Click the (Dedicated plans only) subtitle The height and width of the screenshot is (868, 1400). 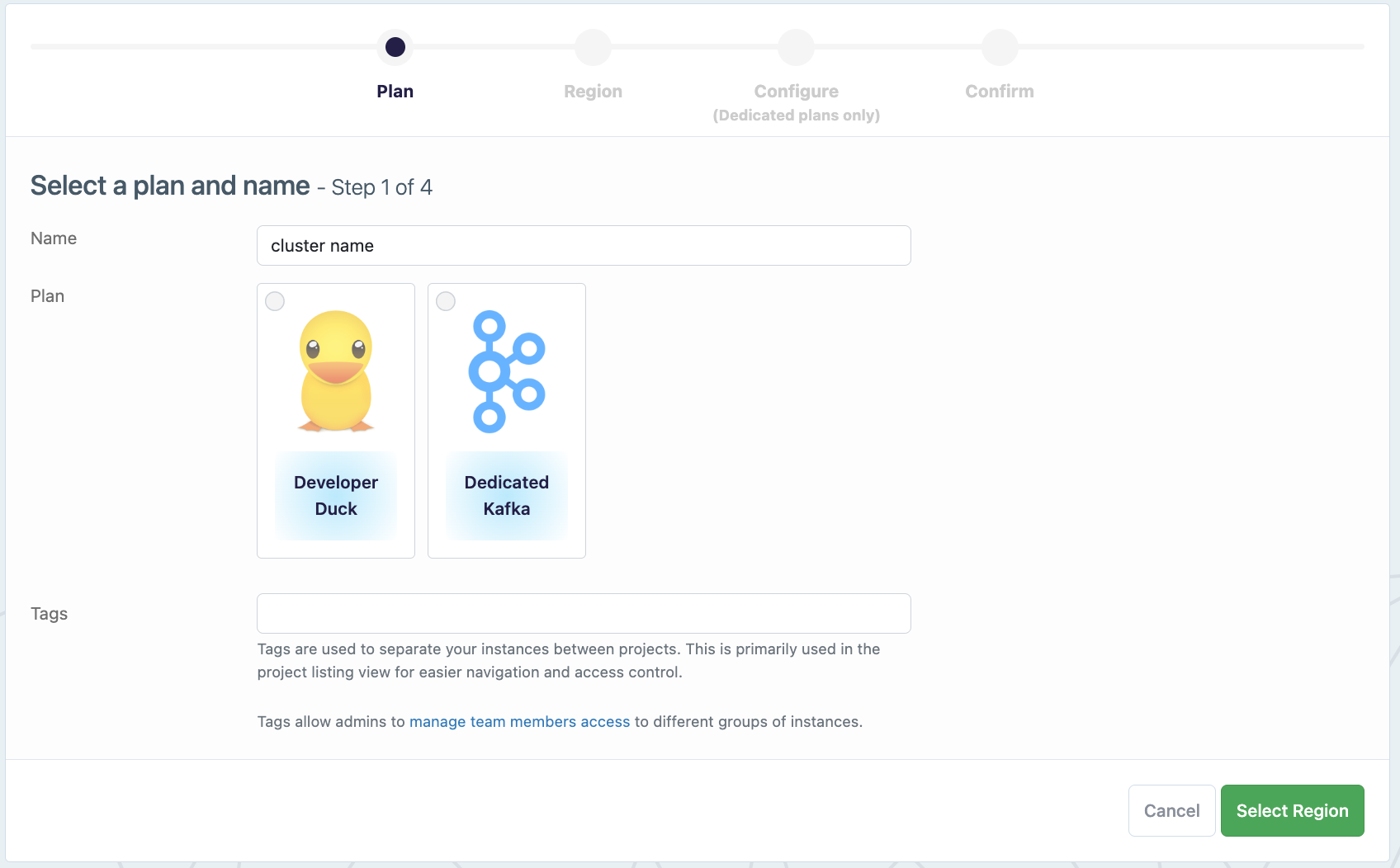tap(797, 116)
